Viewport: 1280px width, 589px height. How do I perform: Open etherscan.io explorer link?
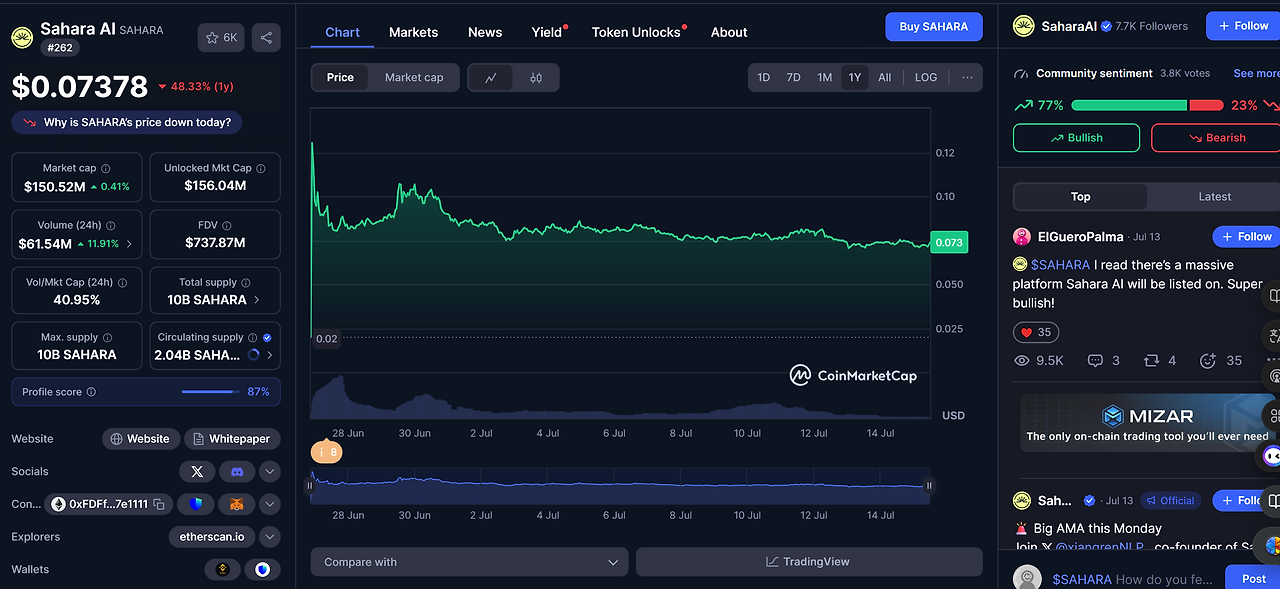[211, 537]
